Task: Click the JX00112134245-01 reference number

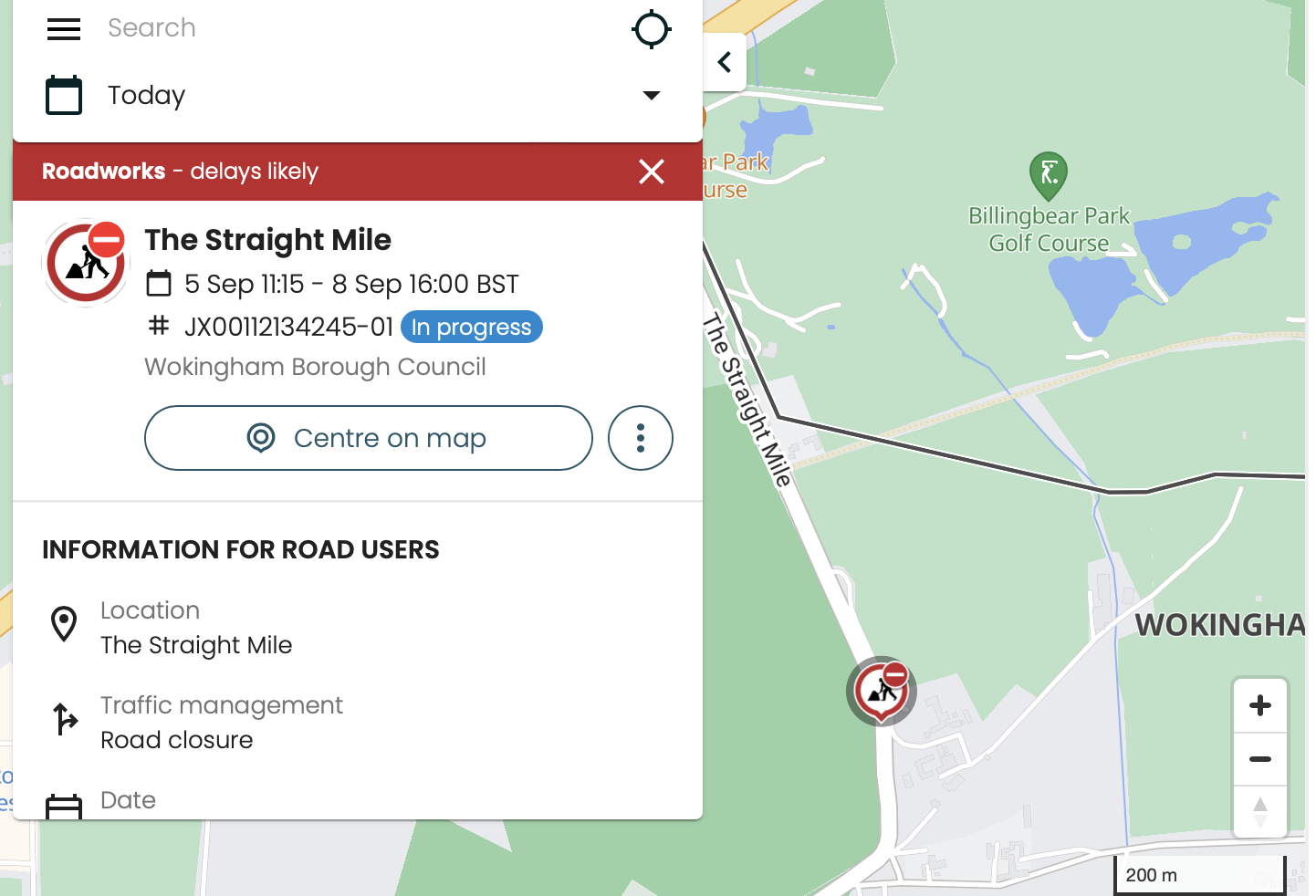Action: [x=288, y=327]
